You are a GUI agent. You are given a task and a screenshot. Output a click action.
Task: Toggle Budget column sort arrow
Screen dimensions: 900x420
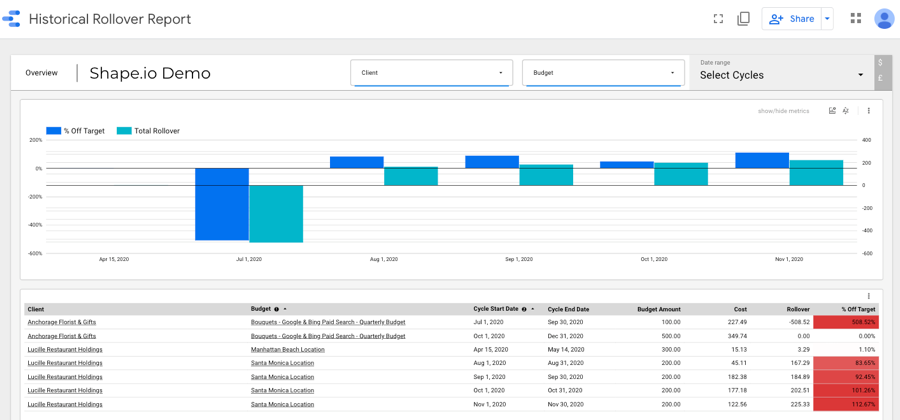285,309
